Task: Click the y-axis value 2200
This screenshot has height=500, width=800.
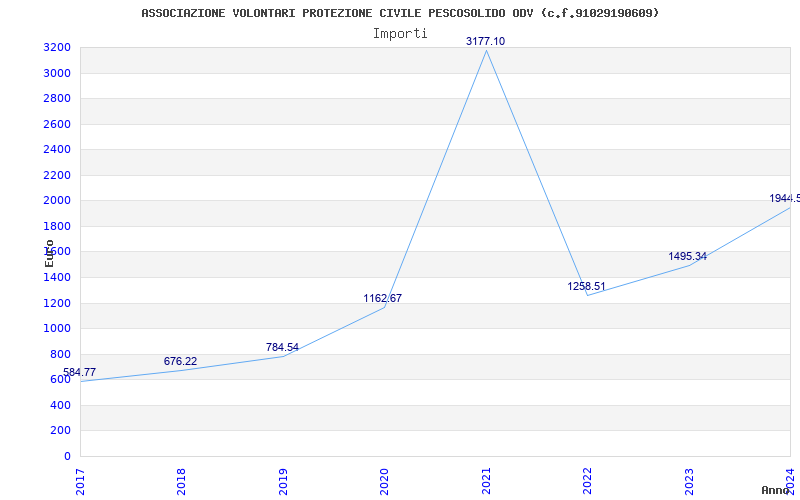Action: tap(57, 176)
